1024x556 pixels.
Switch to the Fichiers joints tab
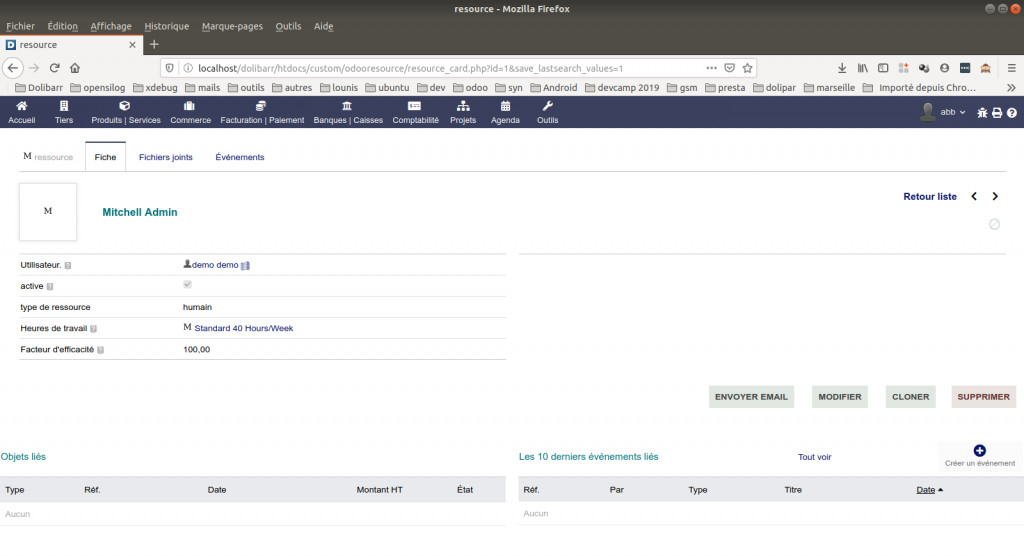coord(166,157)
